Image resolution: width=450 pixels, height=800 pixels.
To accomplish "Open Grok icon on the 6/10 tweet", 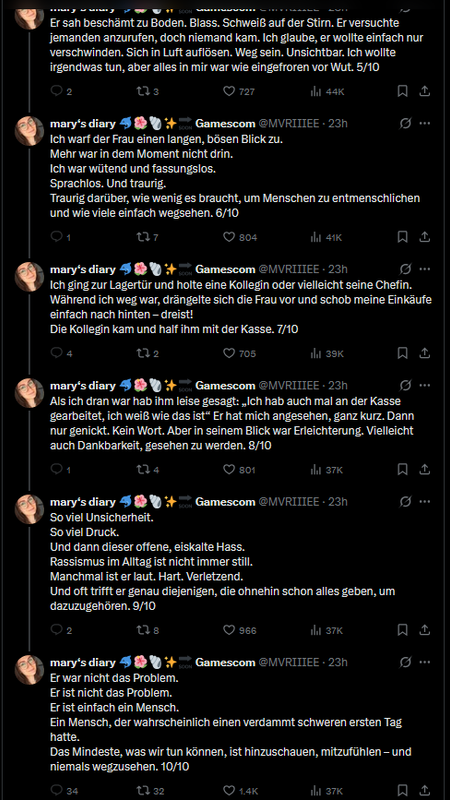I will tap(406, 123).
